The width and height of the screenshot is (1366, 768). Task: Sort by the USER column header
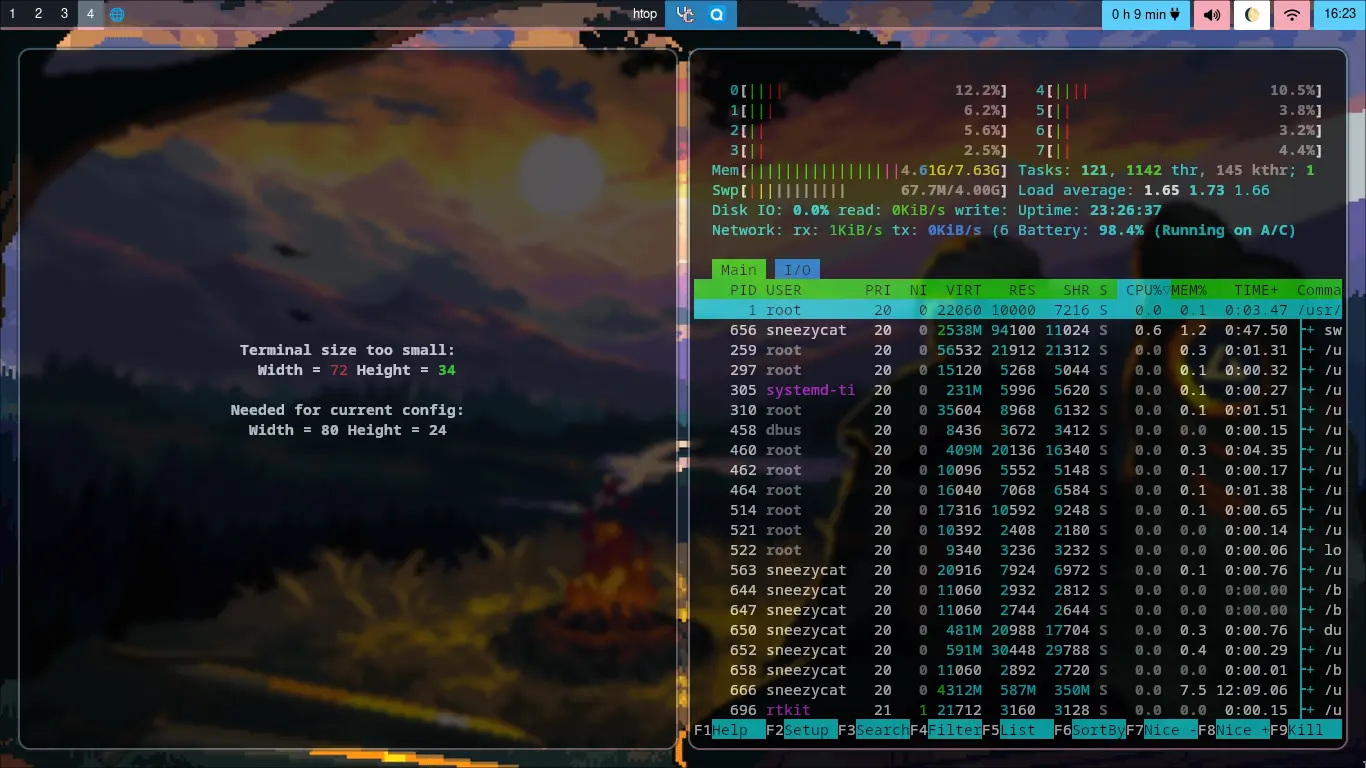coord(784,290)
